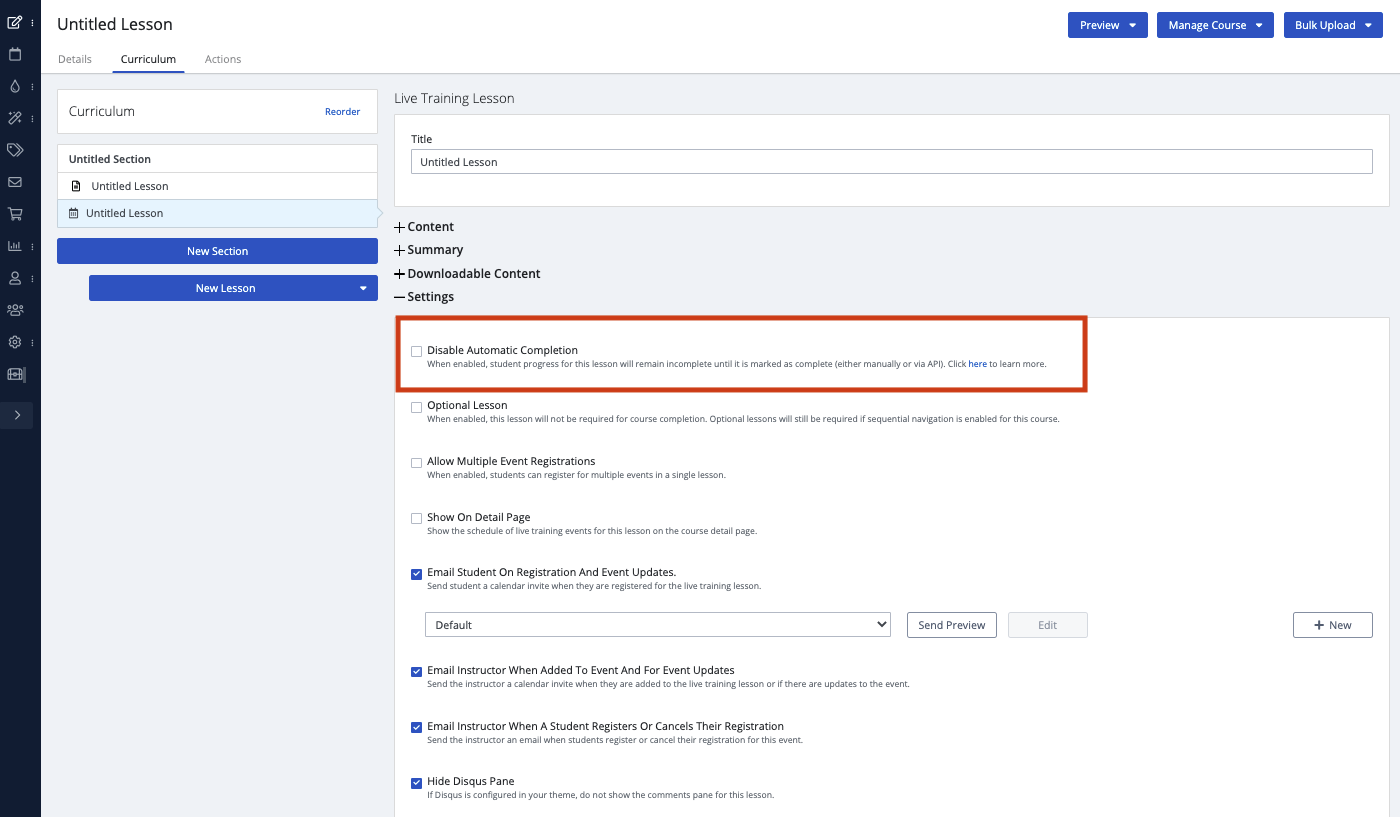Click the Send Preview button
1400x817 pixels.
click(951, 625)
